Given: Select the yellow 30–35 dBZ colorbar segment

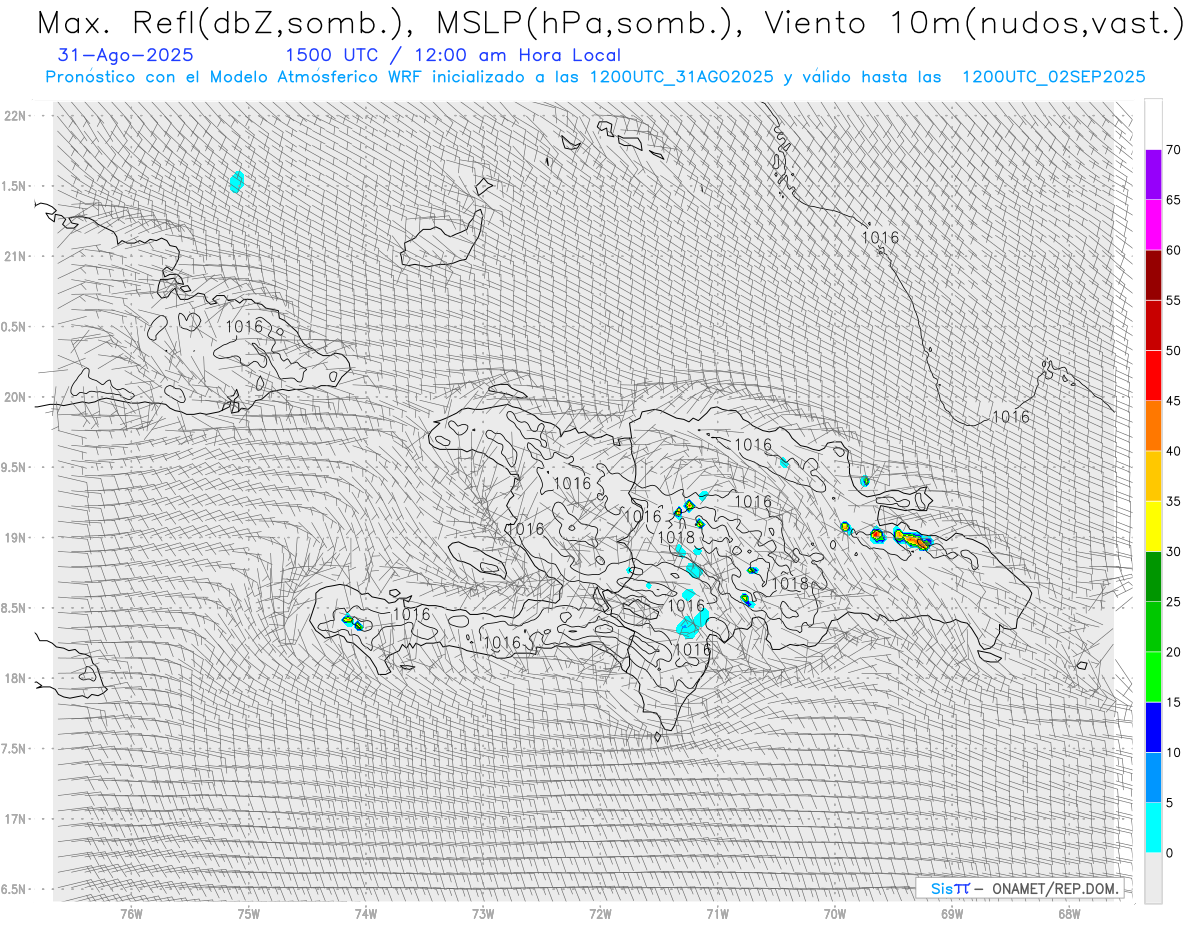Looking at the screenshot, I should [1153, 526].
